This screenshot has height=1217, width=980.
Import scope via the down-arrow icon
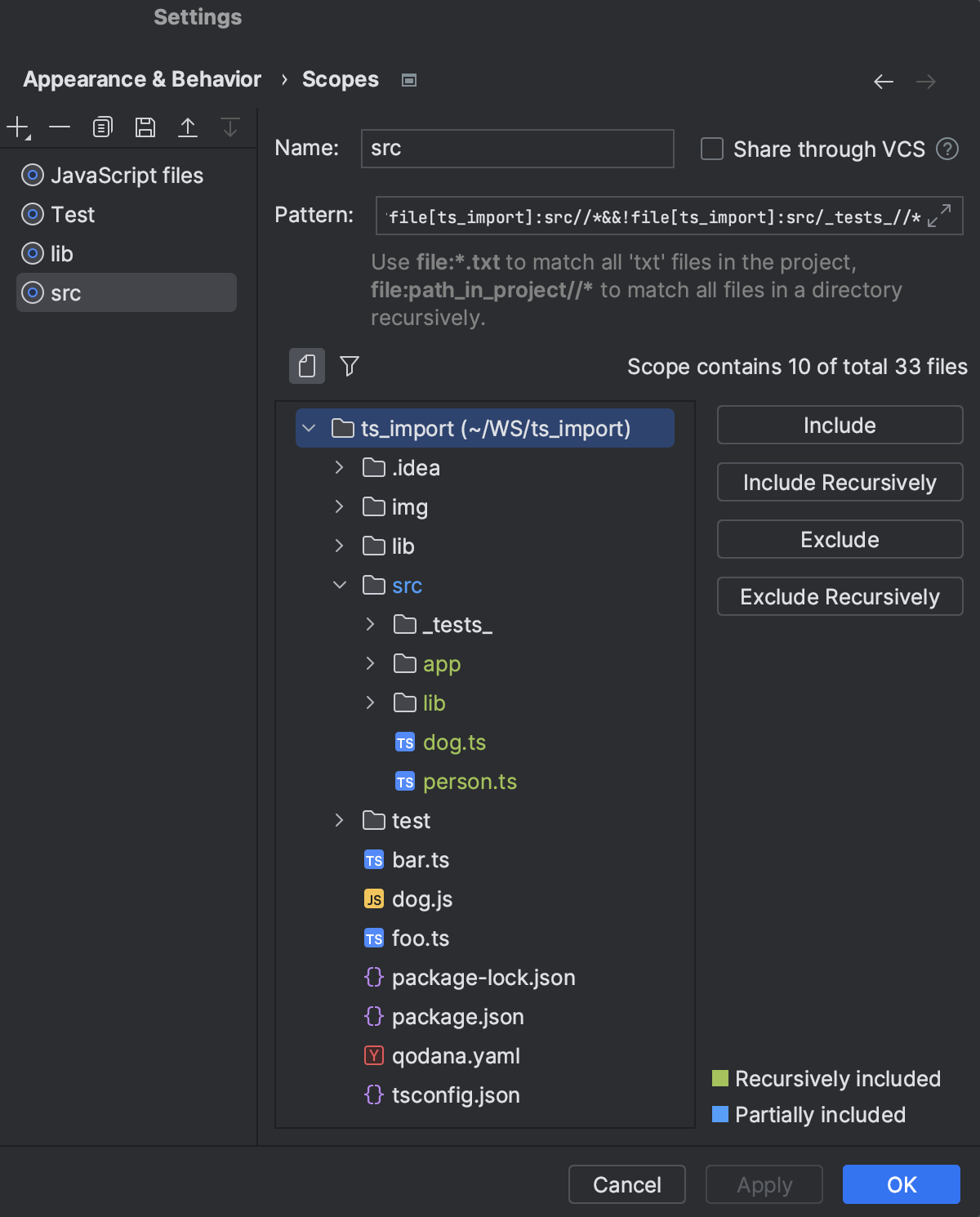click(x=229, y=127)
